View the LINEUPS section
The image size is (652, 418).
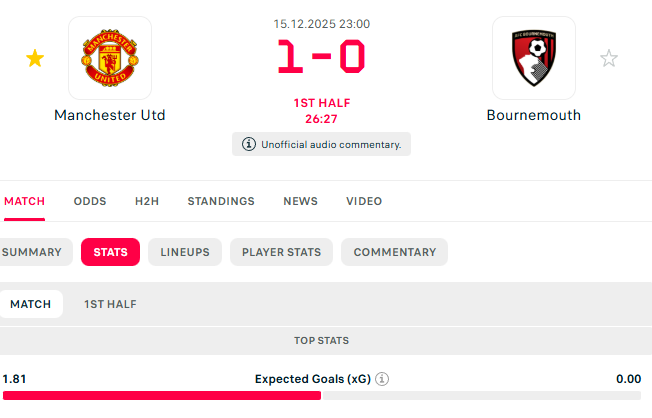(185, 252)
